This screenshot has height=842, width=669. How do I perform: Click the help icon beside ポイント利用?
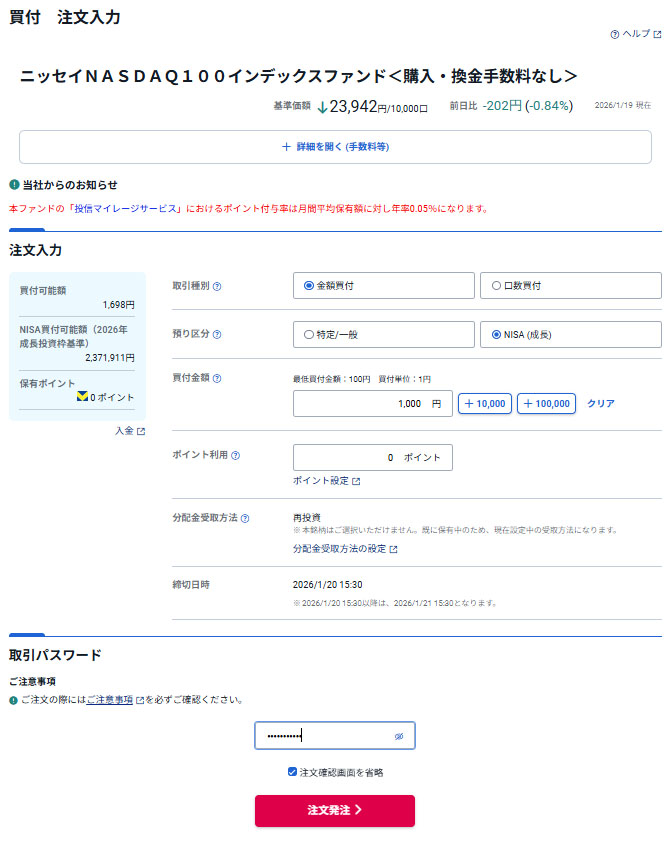[x=235, y=455]
